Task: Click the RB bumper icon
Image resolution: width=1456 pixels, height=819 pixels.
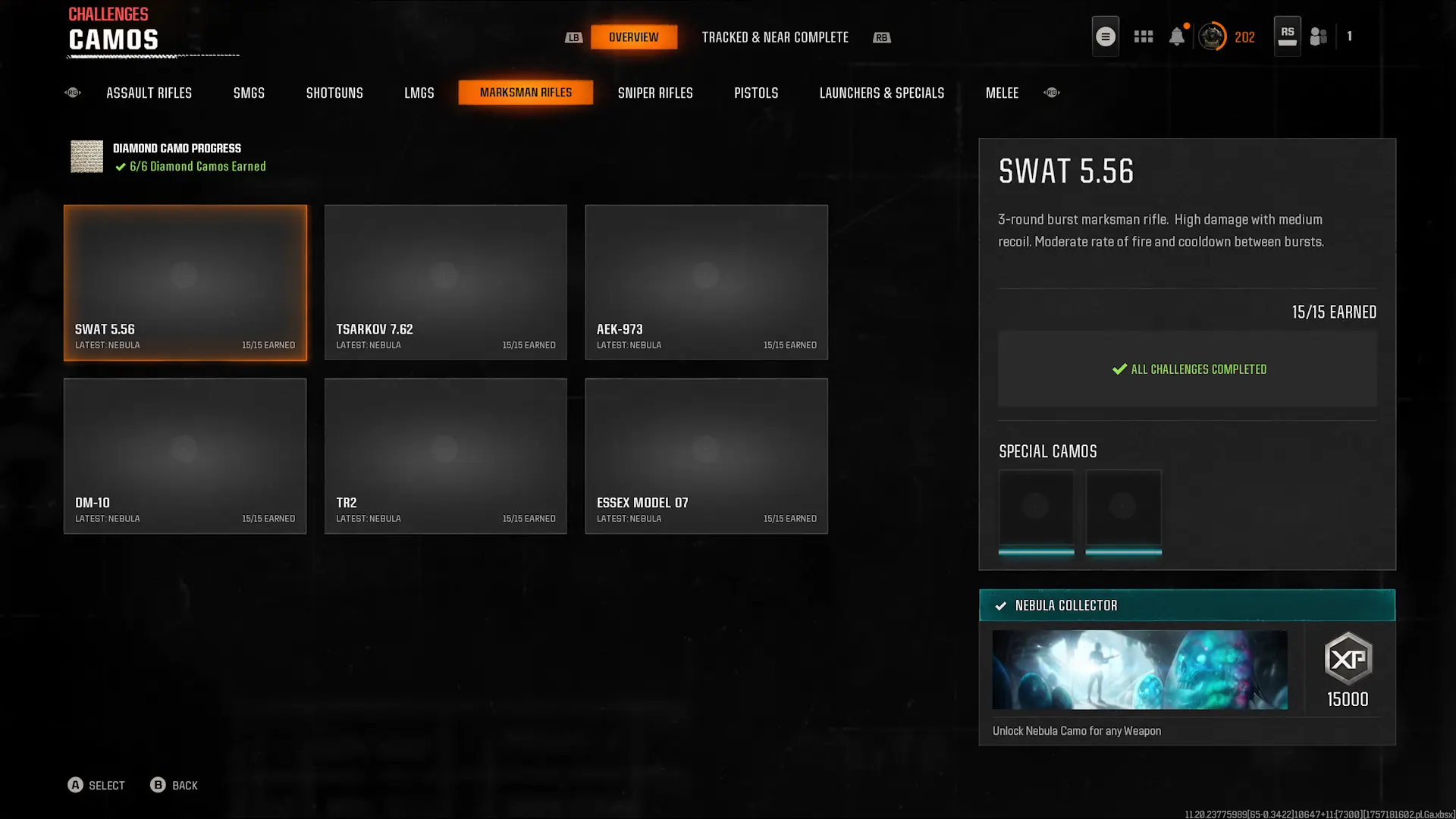Action: (x=881, y=37)
